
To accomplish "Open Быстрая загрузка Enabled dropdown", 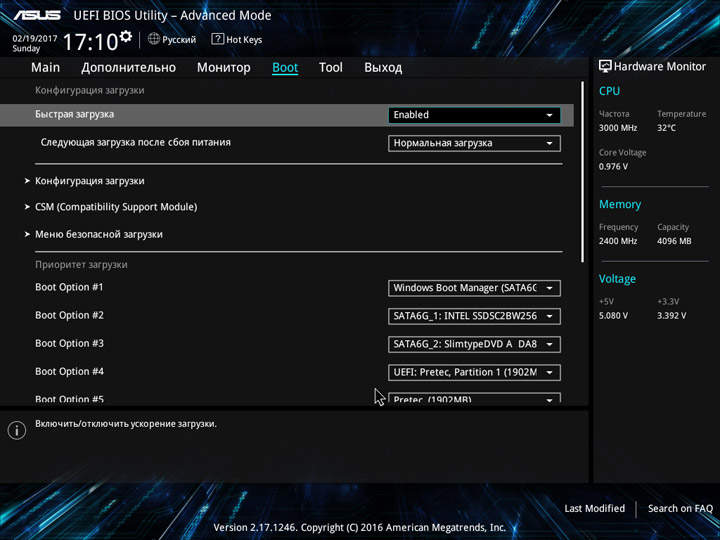I will tap(474, 115).
